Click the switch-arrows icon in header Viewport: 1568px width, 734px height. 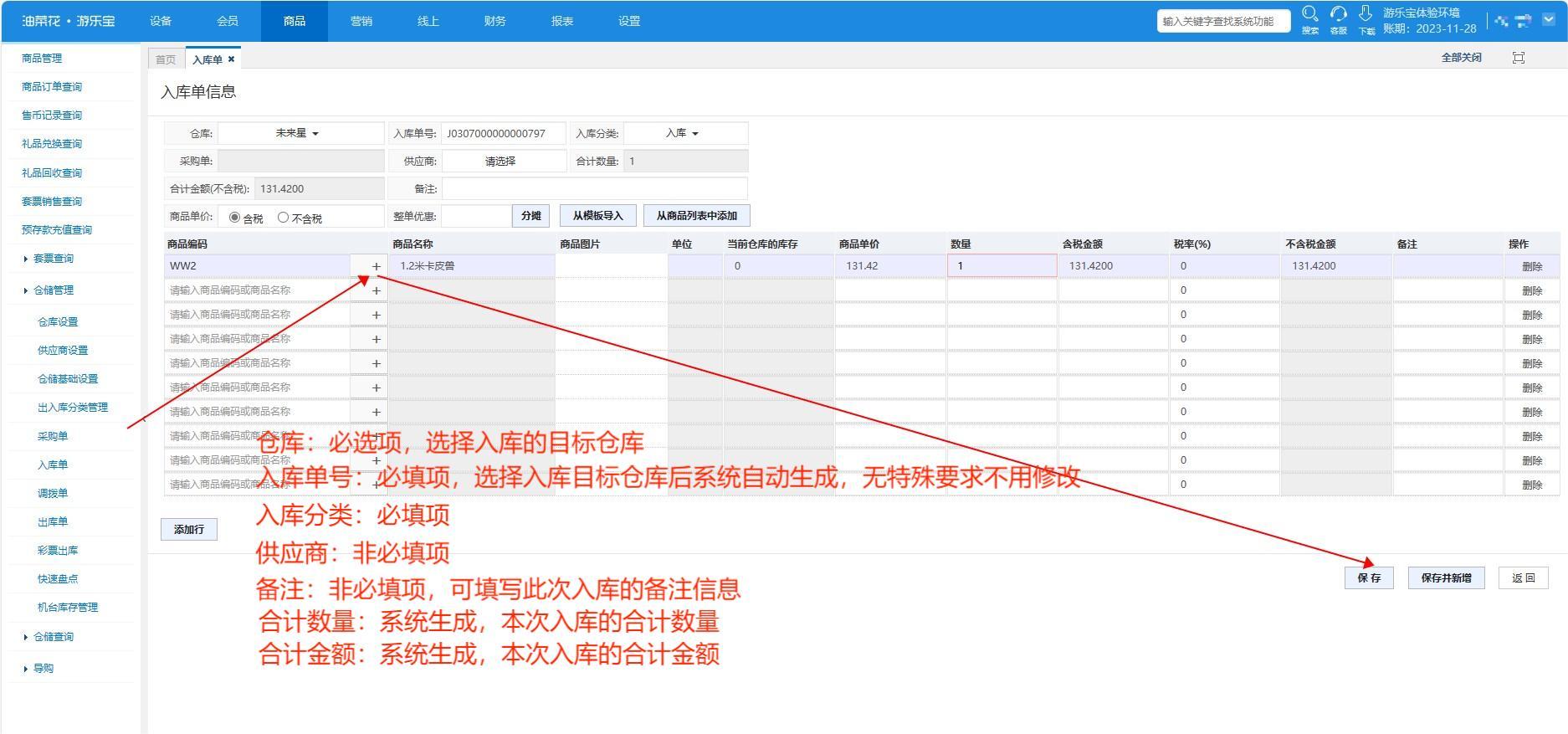1524,21
